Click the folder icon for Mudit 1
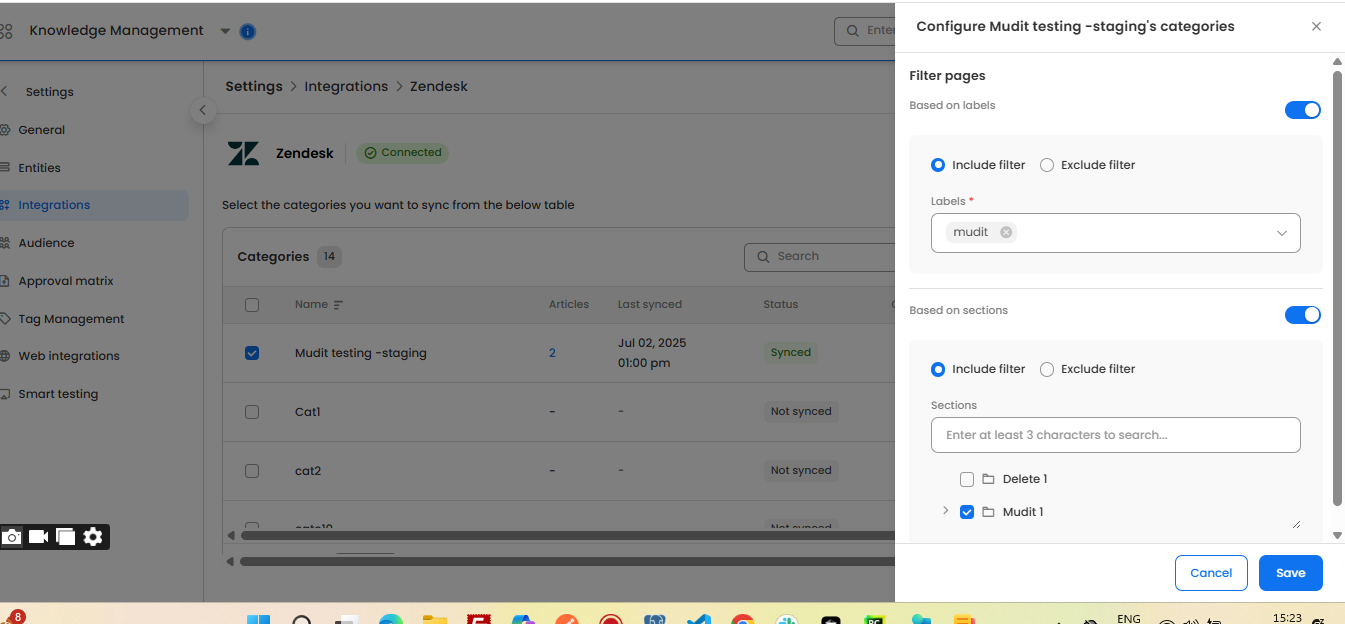The width and height of the screenshot is (1345, 624). coord(988,512)
